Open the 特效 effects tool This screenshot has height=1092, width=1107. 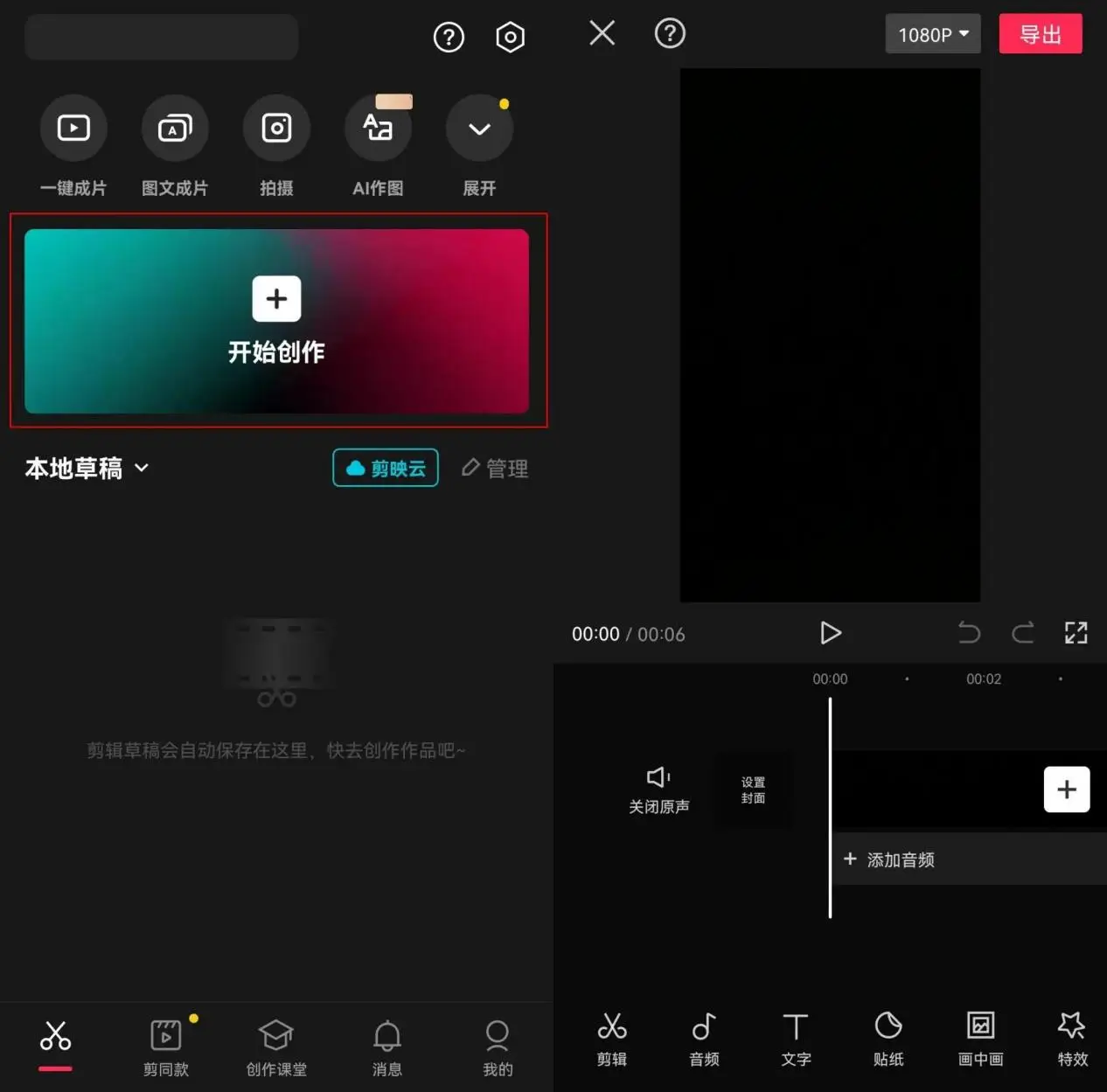(1072, 1038)
